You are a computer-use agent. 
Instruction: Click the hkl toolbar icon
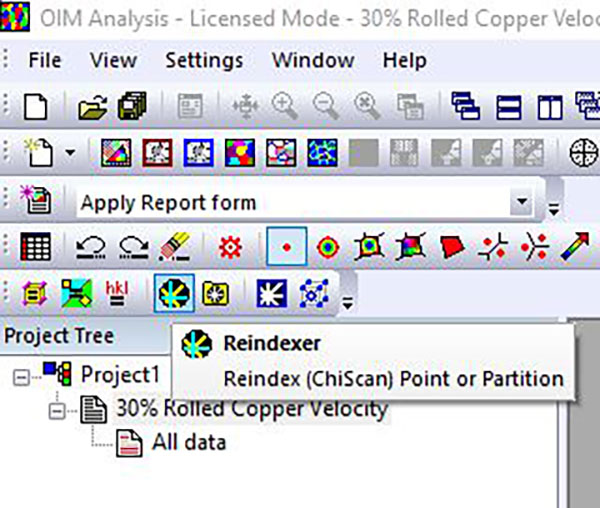[x=118, y=291]
